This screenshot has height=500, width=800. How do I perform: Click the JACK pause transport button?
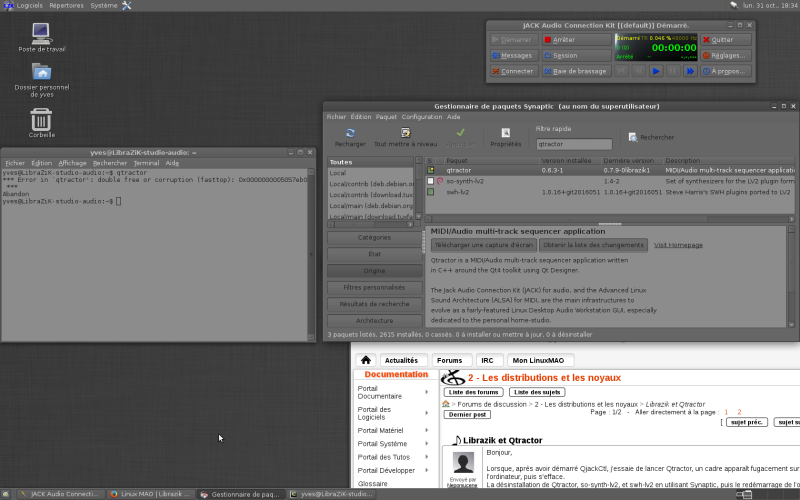click(x=673, y=71)
